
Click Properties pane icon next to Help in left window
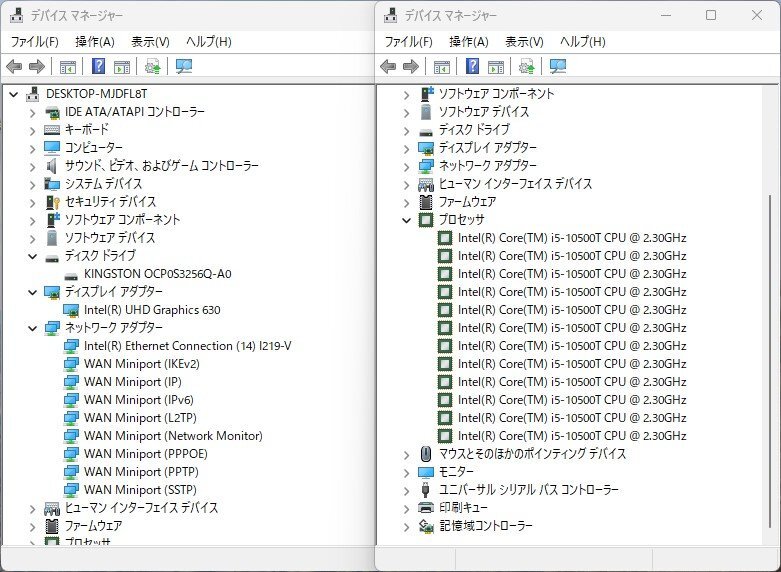pos(122,66)
